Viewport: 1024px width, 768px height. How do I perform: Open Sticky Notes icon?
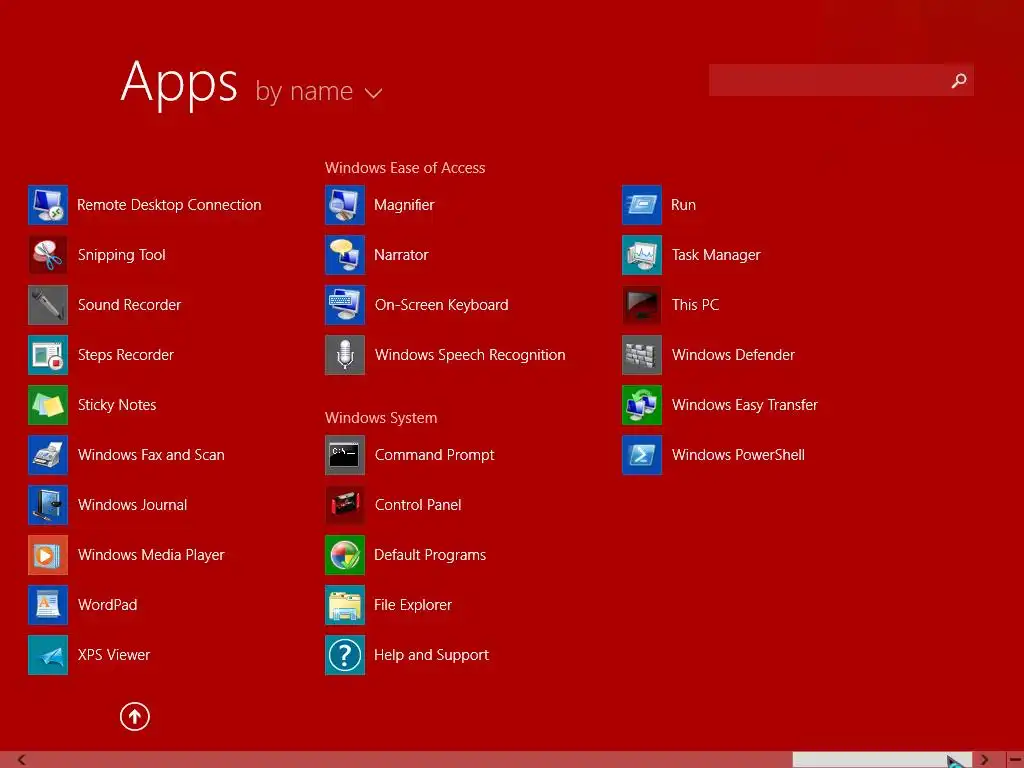pyautogui.click(x=48, y=405)
